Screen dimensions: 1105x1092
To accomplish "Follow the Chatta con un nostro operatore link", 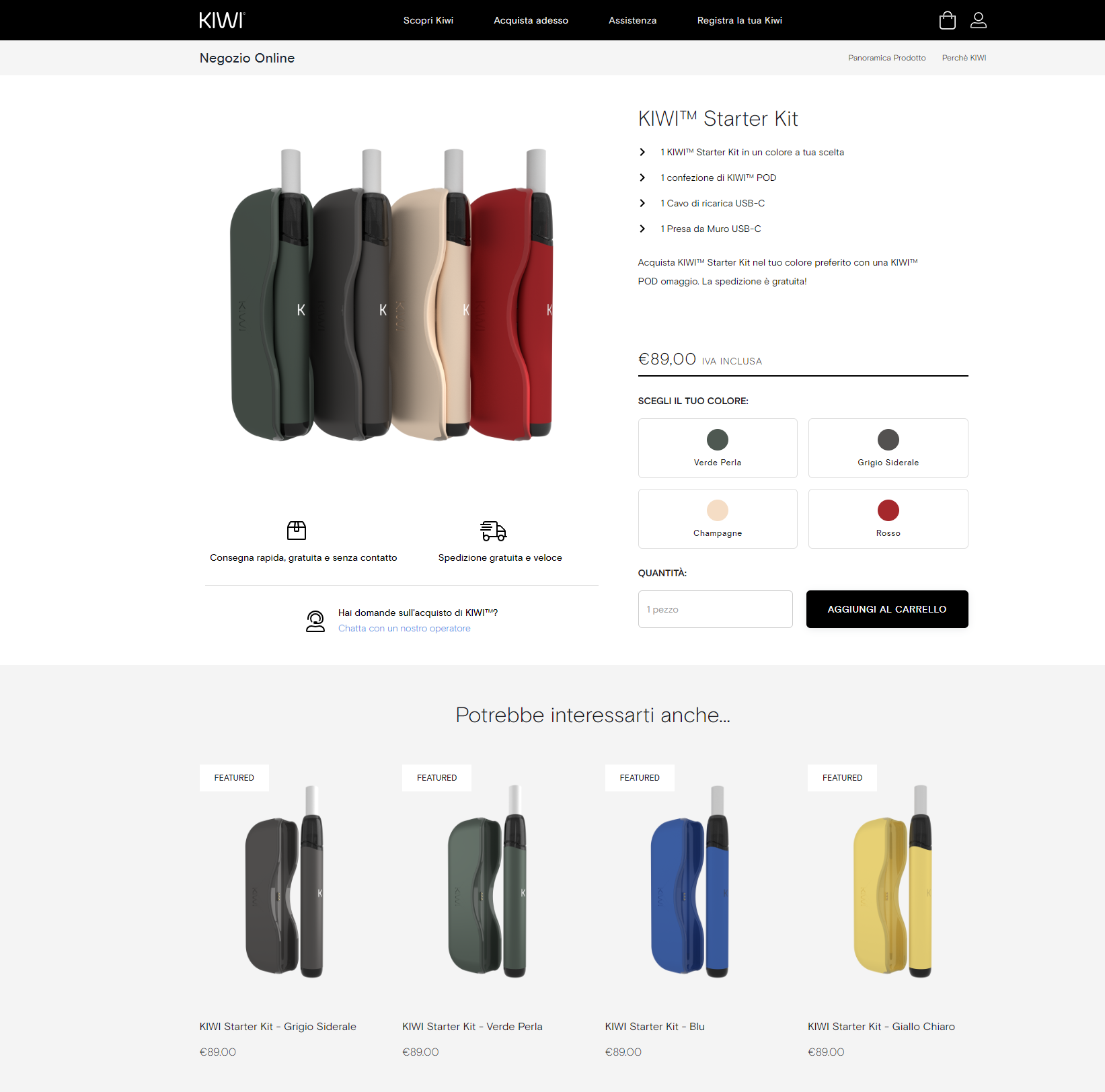I will pos(404,628).
